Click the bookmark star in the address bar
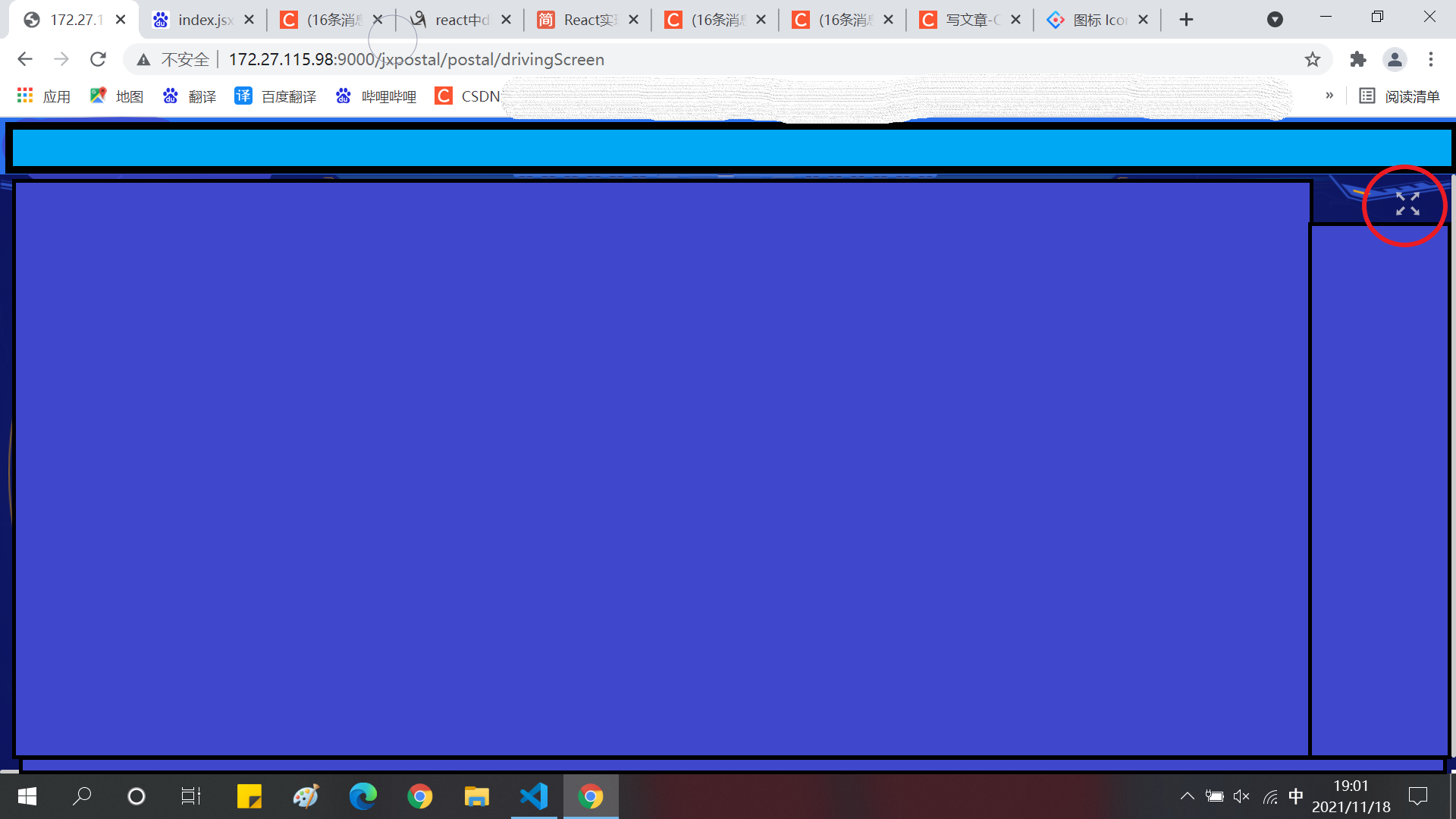The height and width of the screenshot is (819, 1456). point(1313,59)
